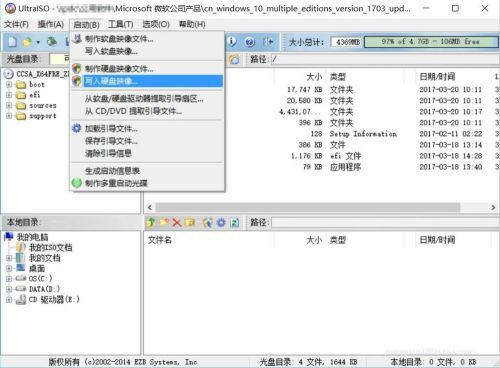This screenshot has width=500, height=368.
Task: Select 我的电脑 in local tree
Action: (32, 237)
